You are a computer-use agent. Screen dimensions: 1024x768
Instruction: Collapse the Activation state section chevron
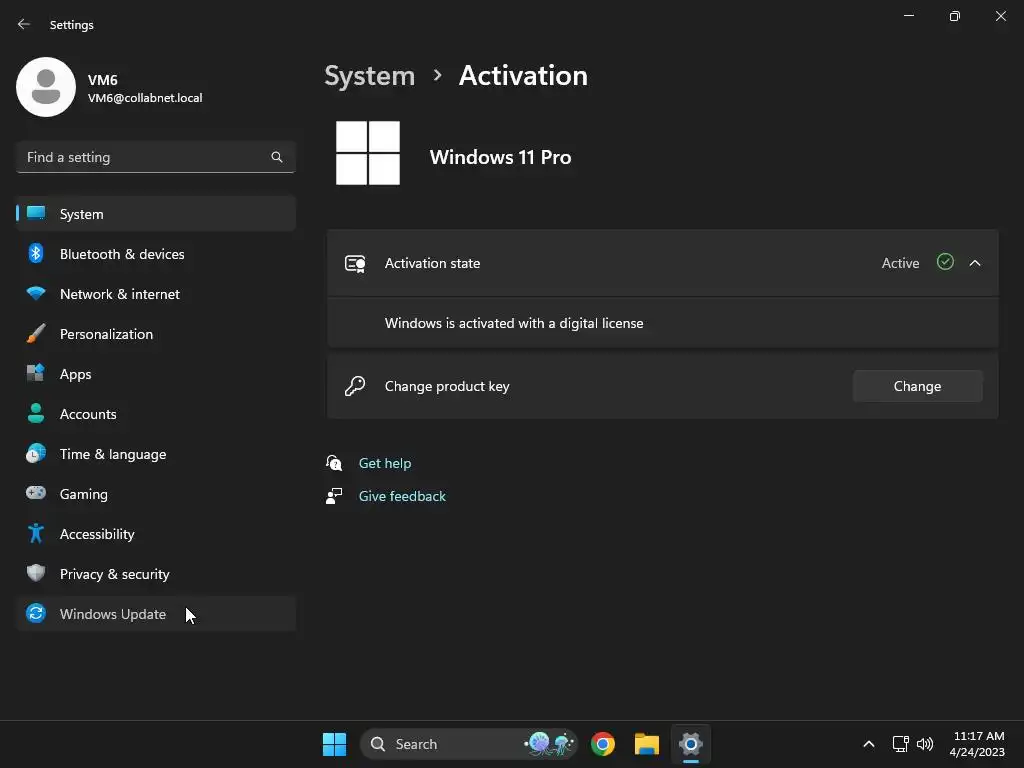(x=975, y=263)
